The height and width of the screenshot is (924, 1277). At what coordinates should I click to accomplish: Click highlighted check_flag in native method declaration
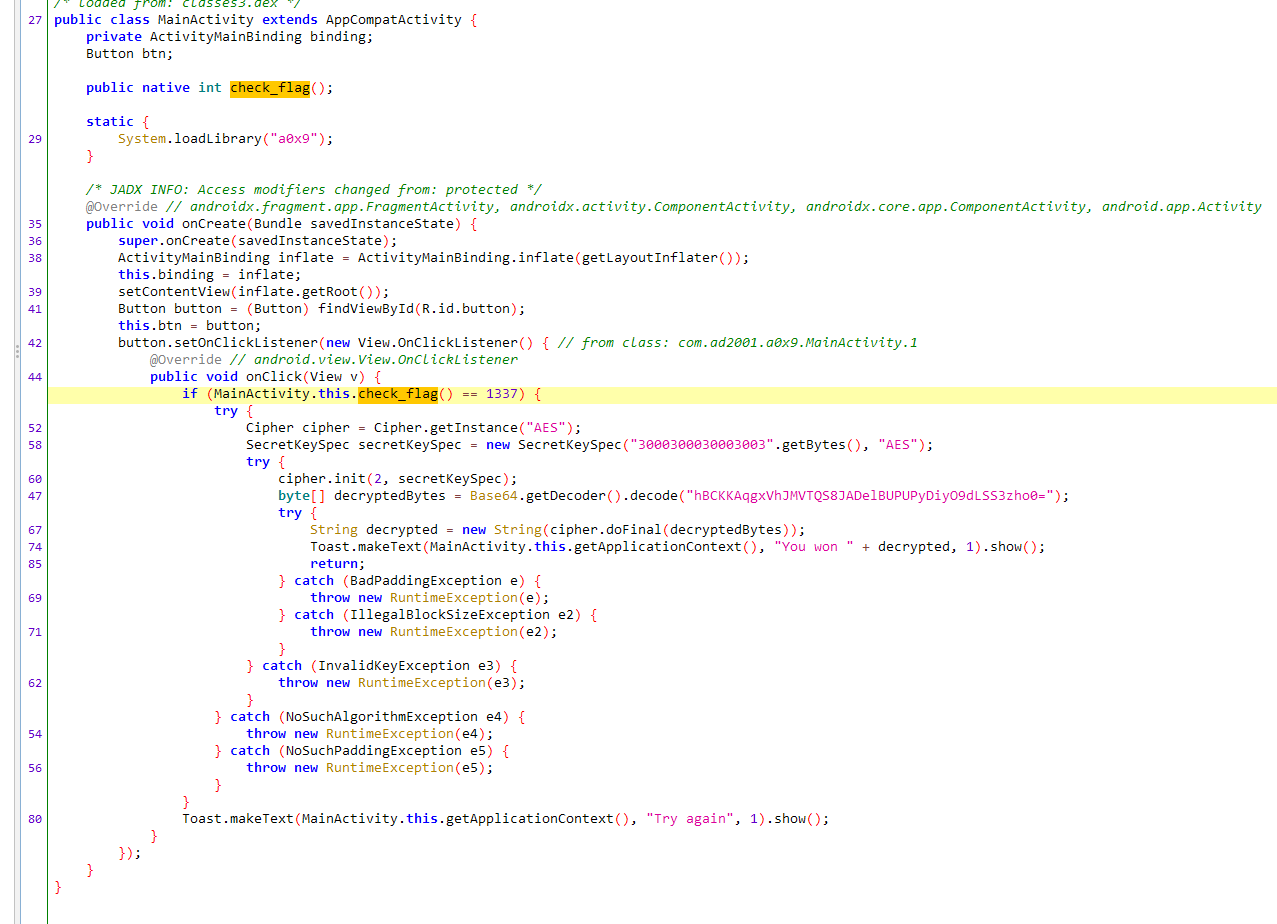point(269,88)
